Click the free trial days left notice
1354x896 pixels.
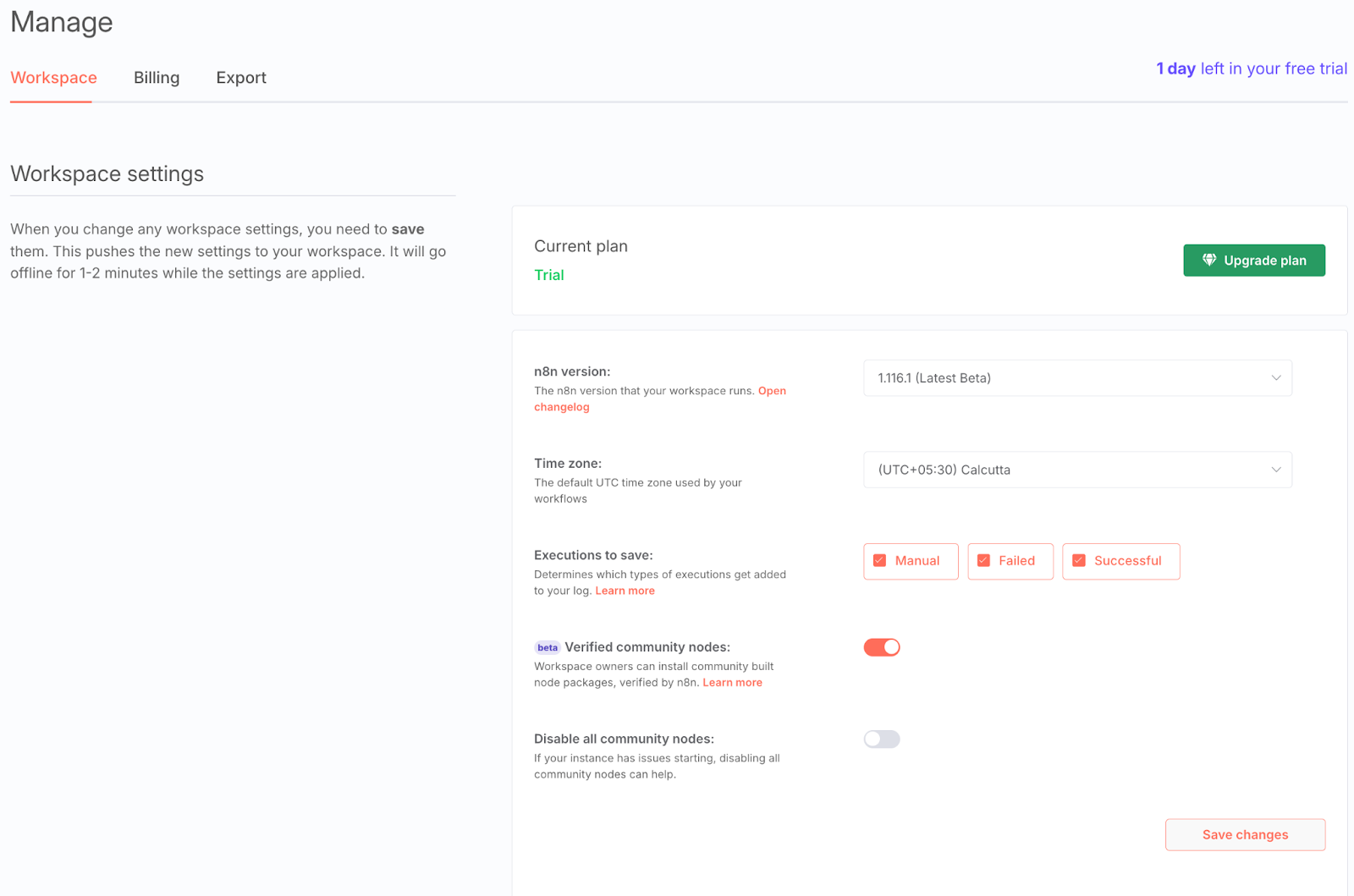(1251, 69)
